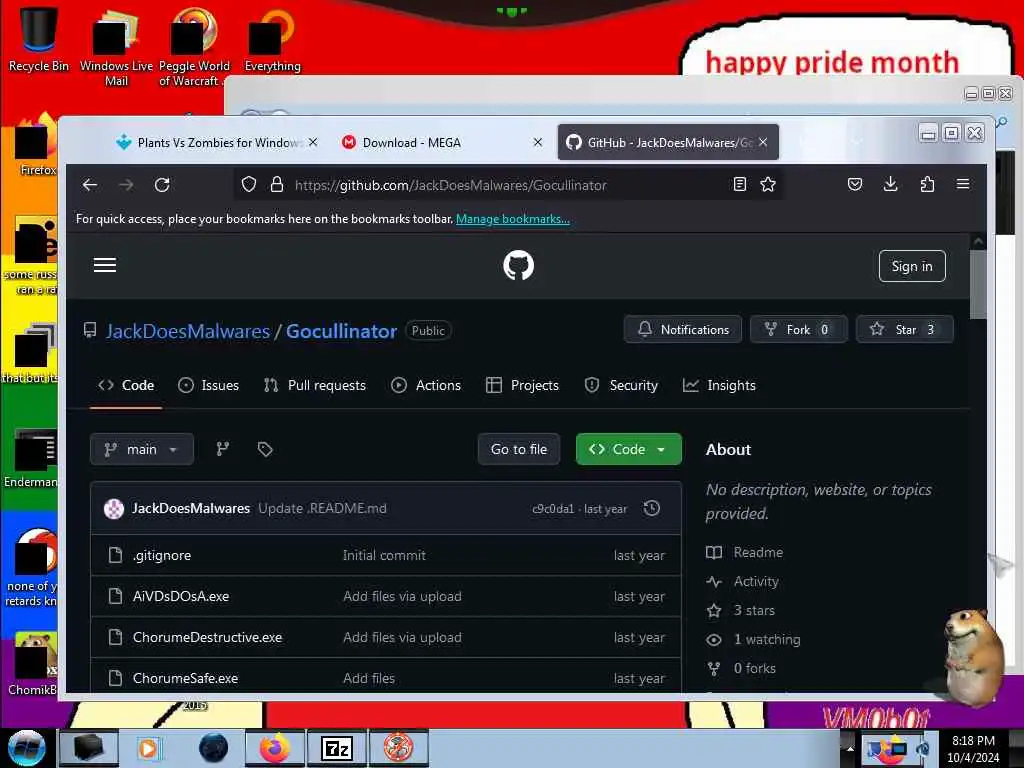Screen dimensions: 1024x768
Task: Open the media player taskbar icon
Action: click(149, 748)
